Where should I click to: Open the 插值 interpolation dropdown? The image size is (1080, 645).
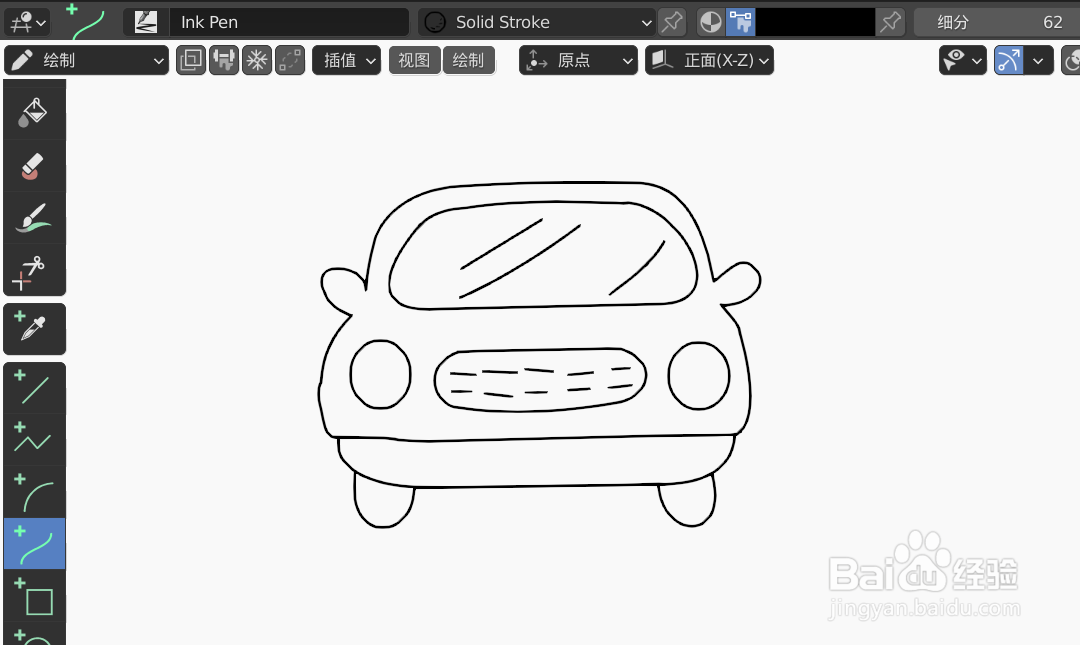(346, 61)
